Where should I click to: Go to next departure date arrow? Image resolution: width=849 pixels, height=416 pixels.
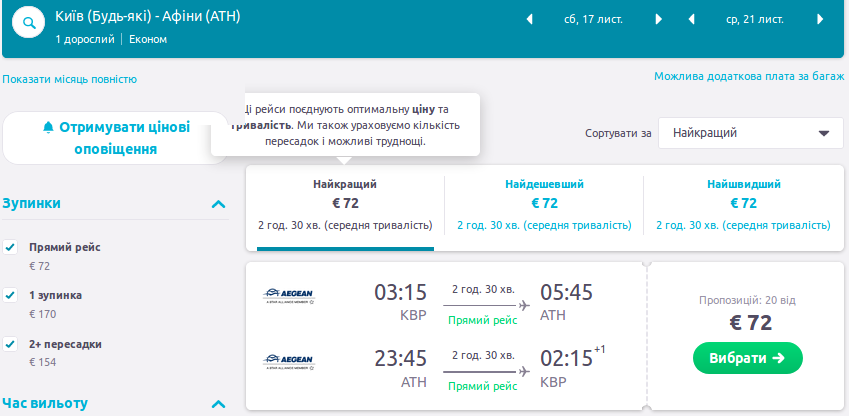tap(658, 19)
